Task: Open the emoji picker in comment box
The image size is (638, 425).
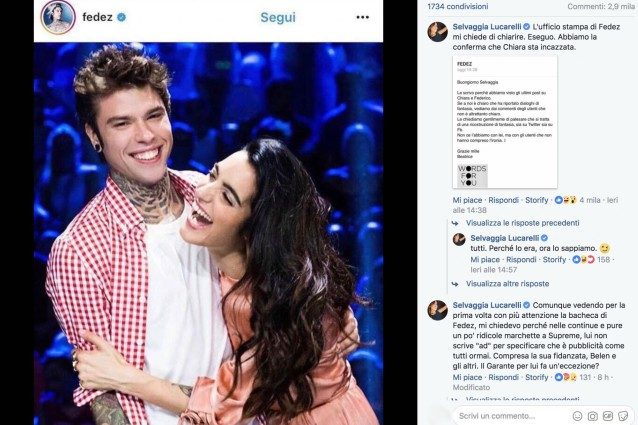Action: [x=577, y=416]
